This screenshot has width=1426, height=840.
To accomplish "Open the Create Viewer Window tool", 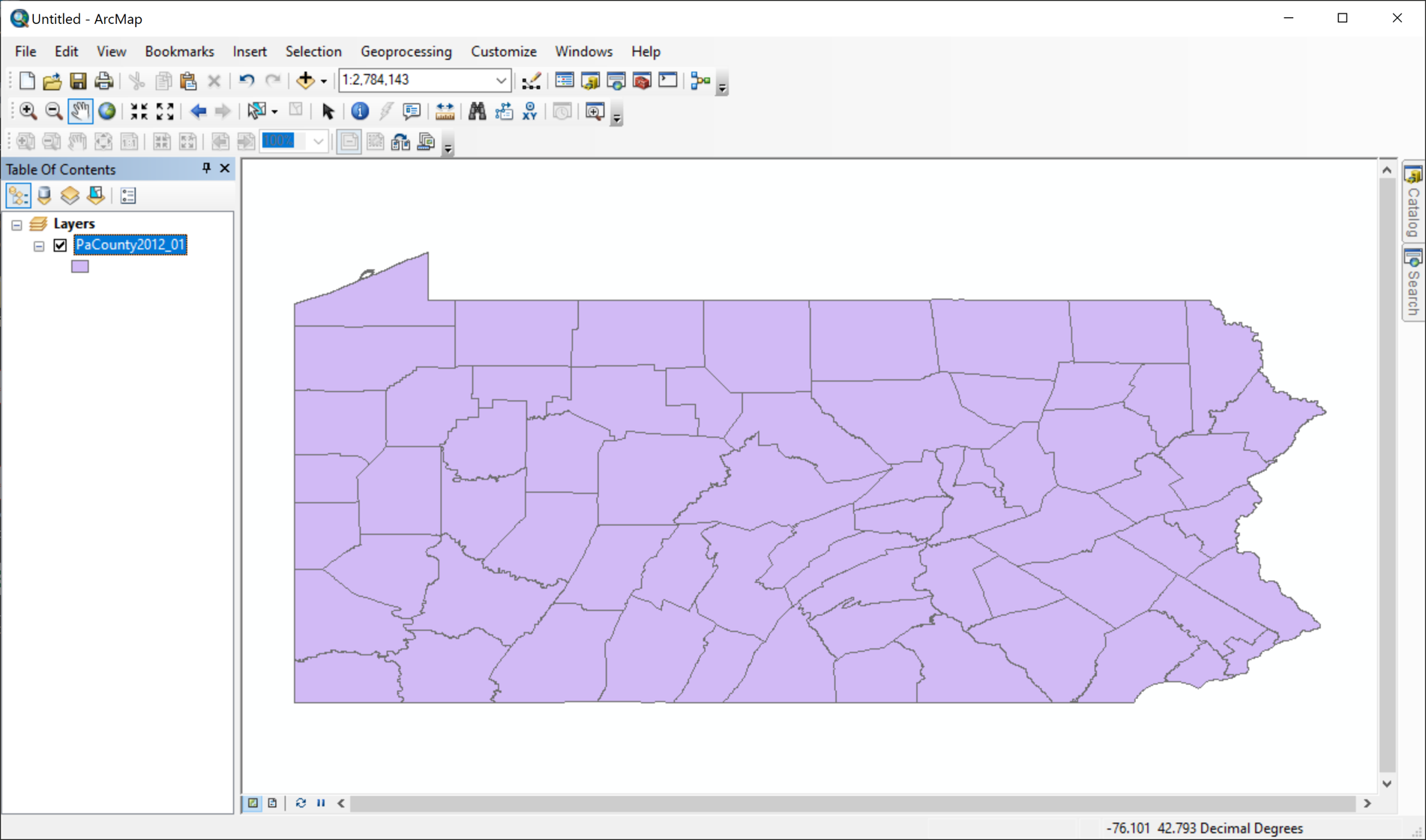I will pyautogui.click(x=595, y=112).
